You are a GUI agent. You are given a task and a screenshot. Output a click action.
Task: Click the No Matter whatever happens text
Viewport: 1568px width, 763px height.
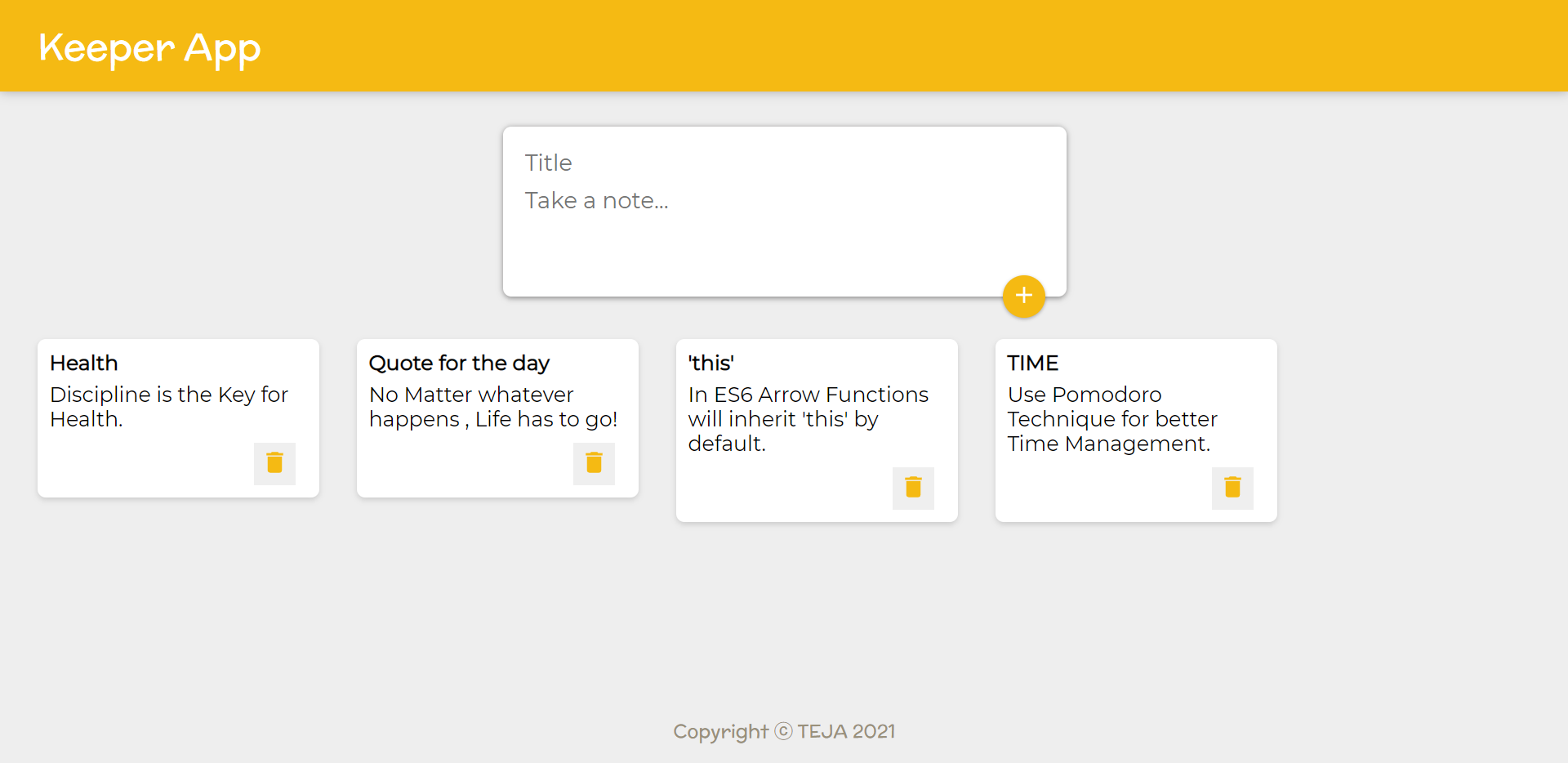[x=493, y=407]
